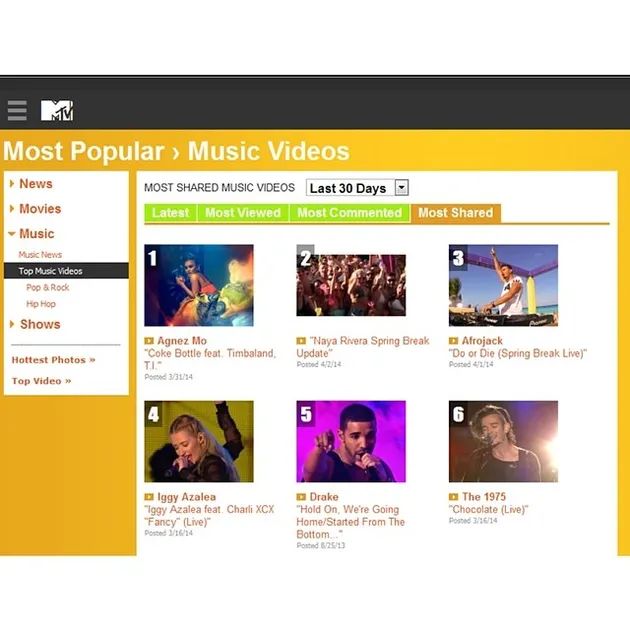Open the Movies sidebar link

click(40, 209)
